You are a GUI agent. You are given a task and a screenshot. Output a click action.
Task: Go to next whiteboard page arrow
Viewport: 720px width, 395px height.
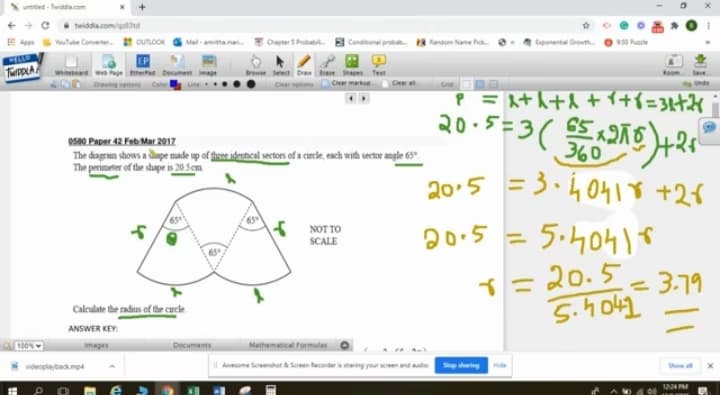tap(364, 98)
